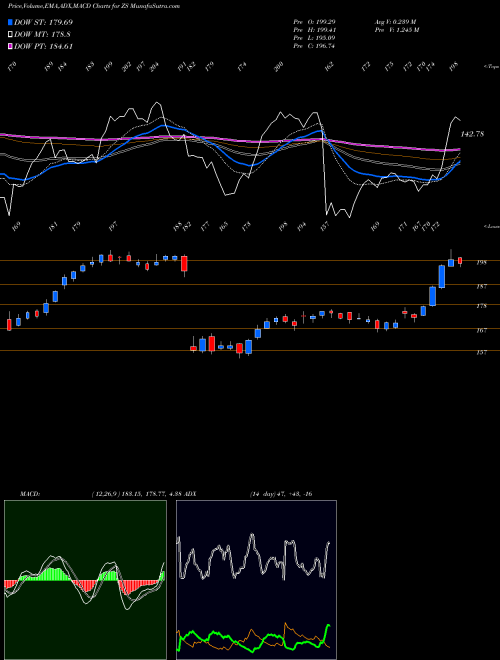Image resolution: width=500 pixels, height=660 pixels.
Task: Click the MACD: heading label
Action: tap(29, 494)
